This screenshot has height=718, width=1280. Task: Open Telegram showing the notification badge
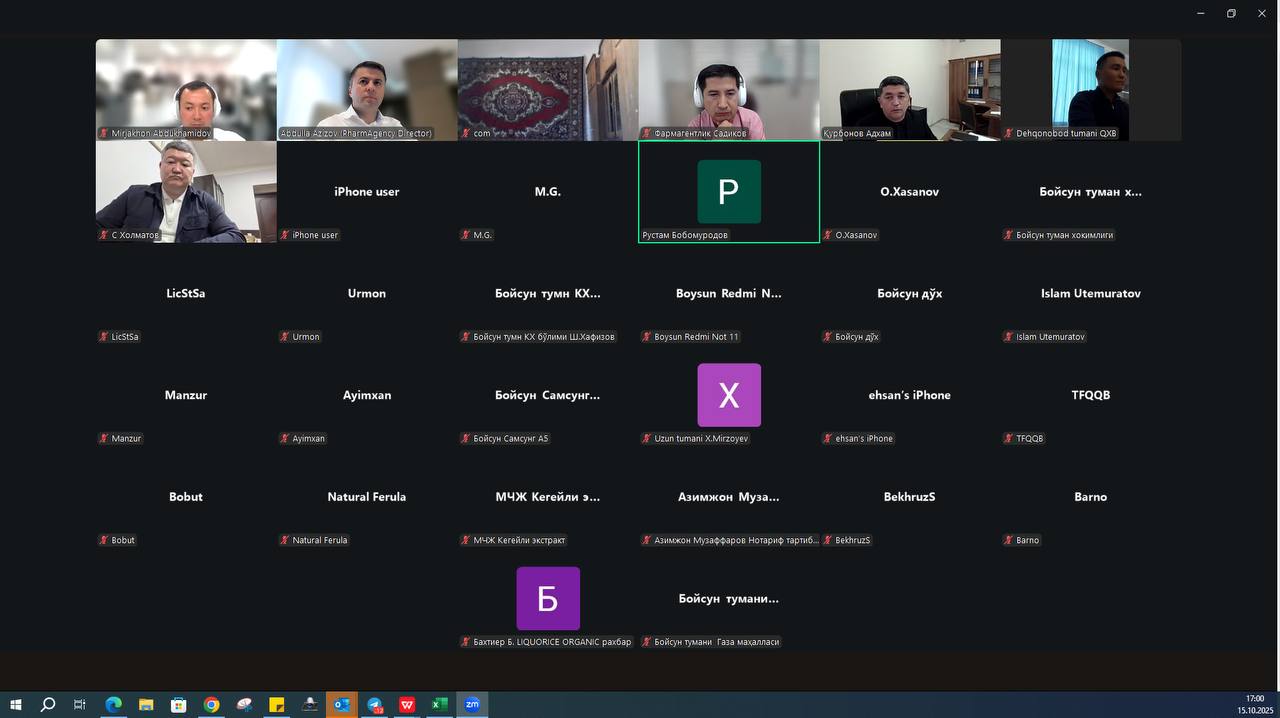point(374,704)
